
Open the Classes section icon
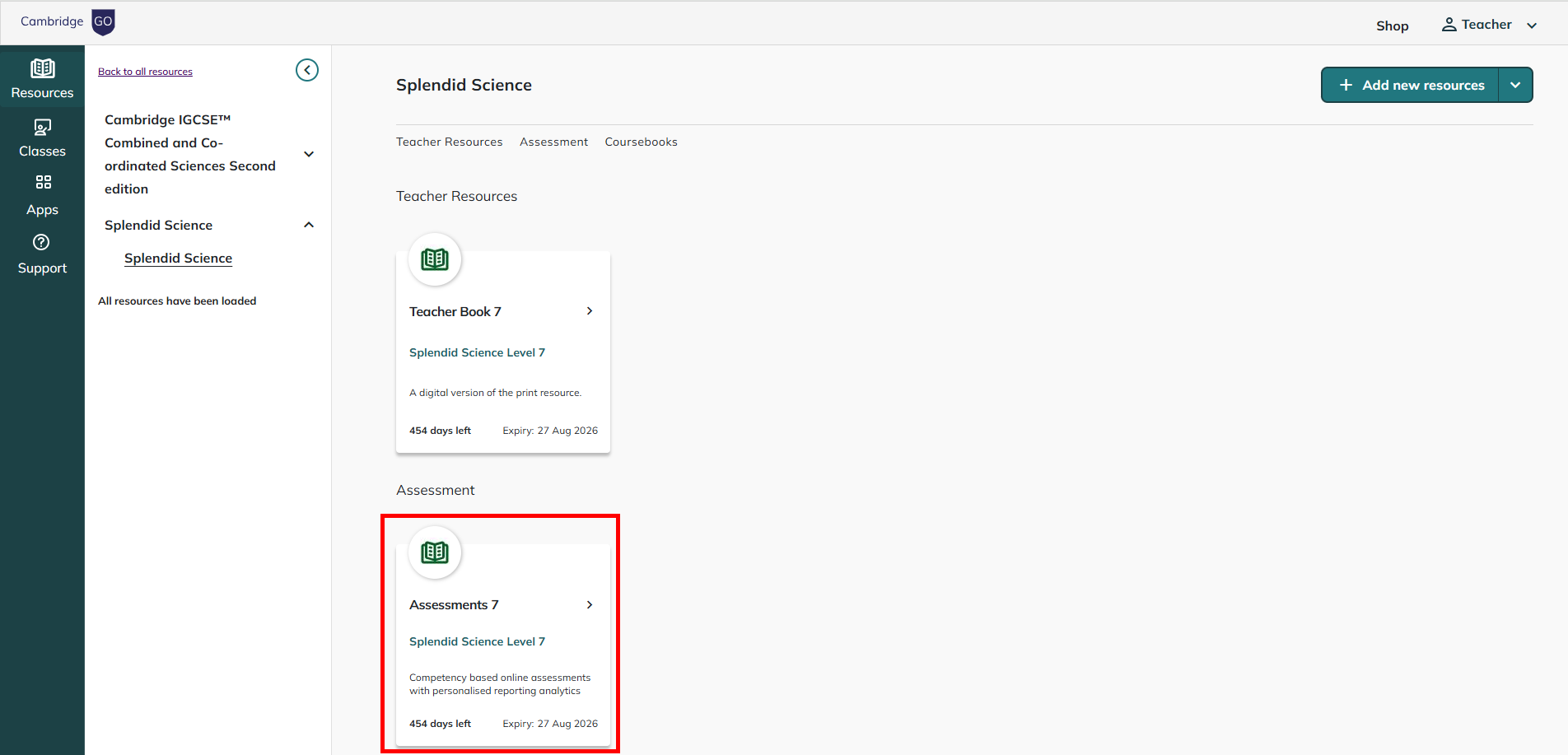point(42,127)
